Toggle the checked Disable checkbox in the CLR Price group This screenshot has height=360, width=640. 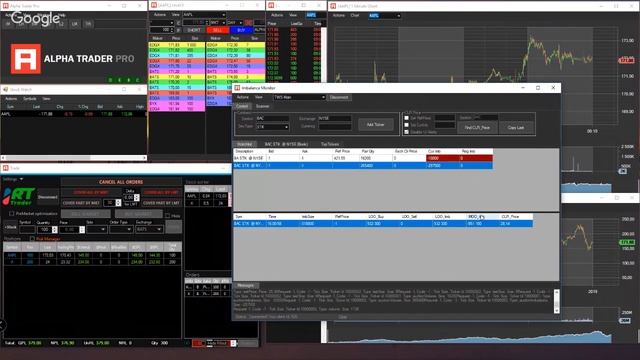(x=407, y=132)
